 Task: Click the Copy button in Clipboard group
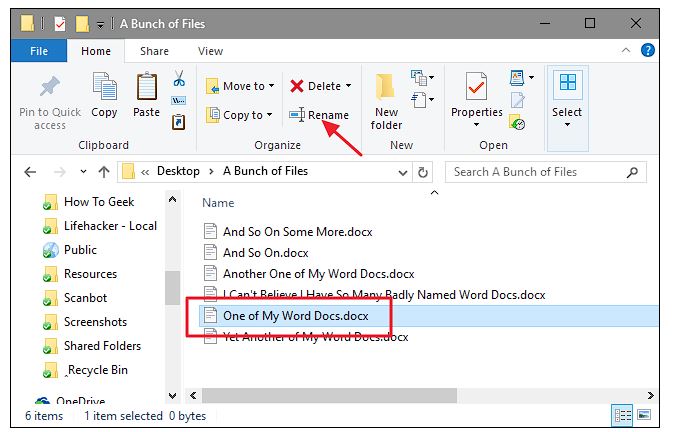[104, 95]
